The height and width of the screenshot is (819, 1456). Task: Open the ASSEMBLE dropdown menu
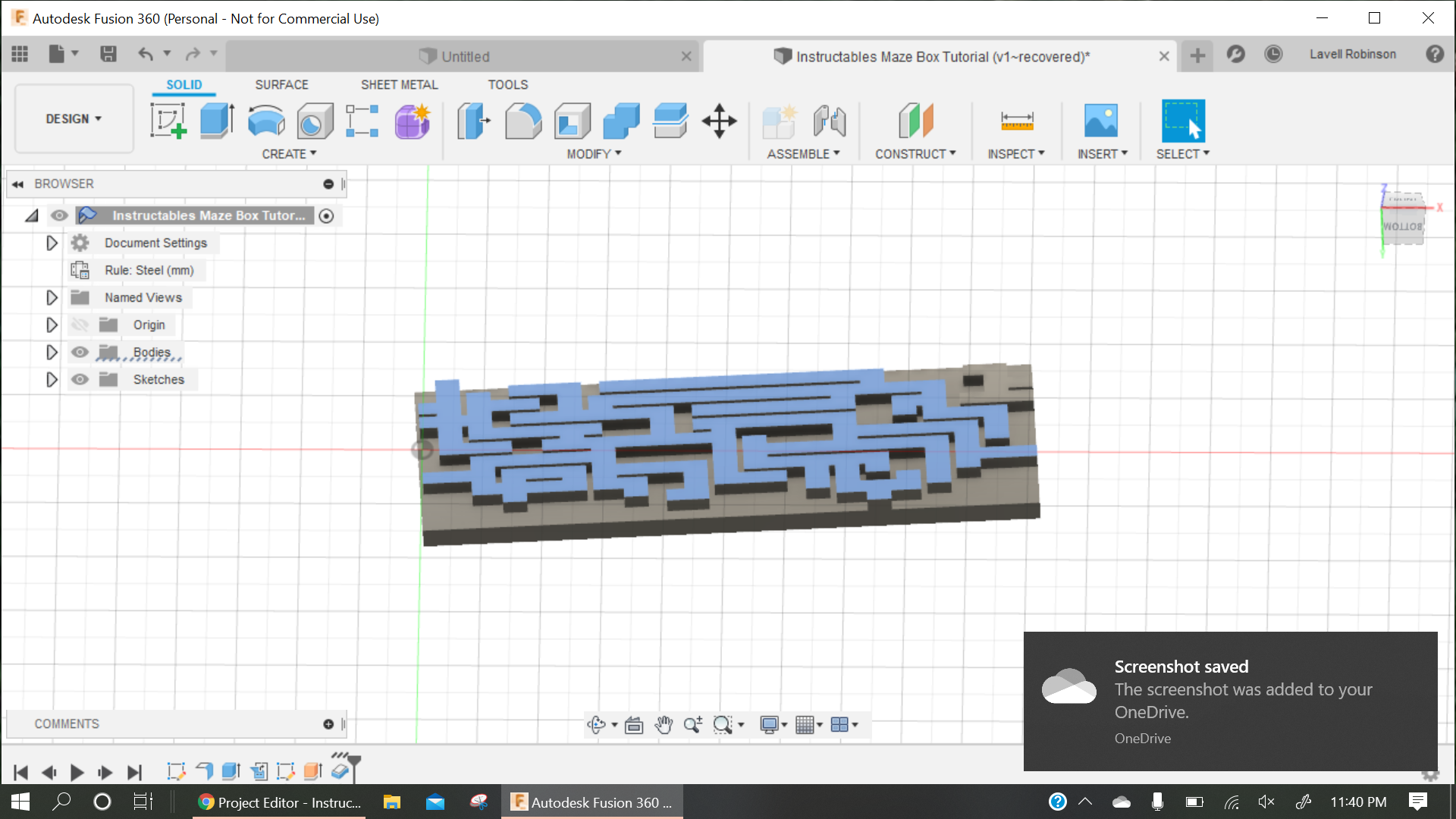click(803, 154)
